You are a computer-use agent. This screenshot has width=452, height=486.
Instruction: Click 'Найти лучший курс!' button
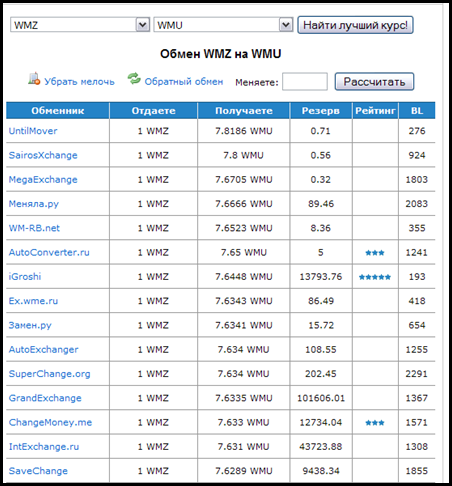[355, 25]
